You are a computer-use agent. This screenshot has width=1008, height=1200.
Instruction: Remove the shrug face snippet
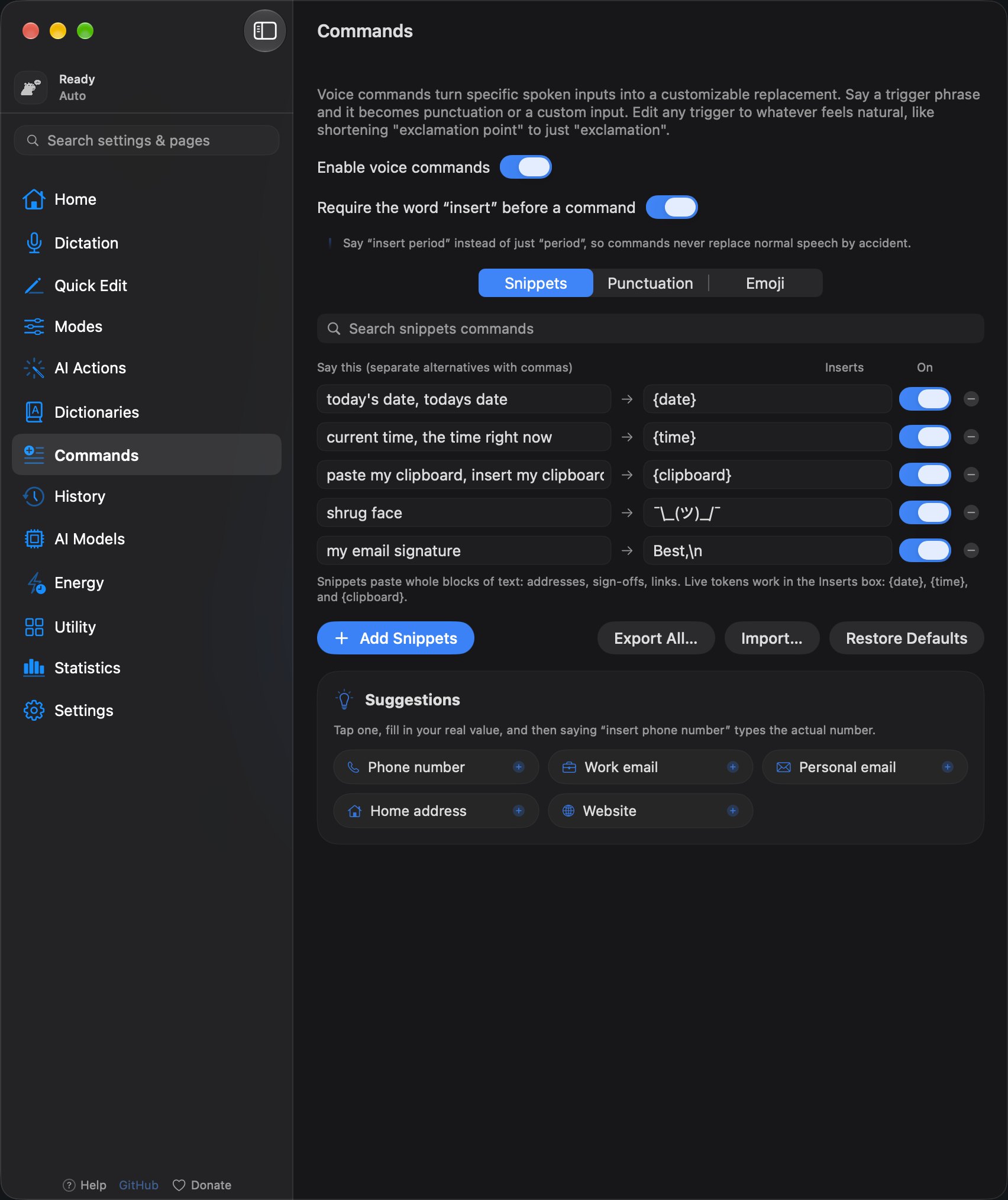click(971, 512)
